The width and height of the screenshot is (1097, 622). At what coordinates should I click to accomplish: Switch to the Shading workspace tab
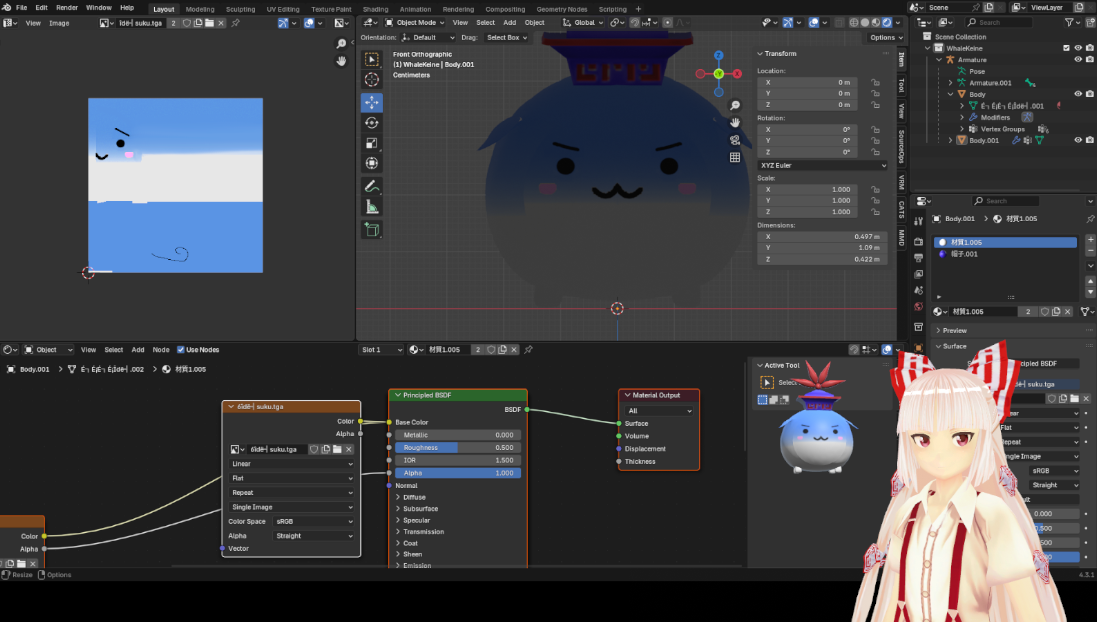pos(375,9)
